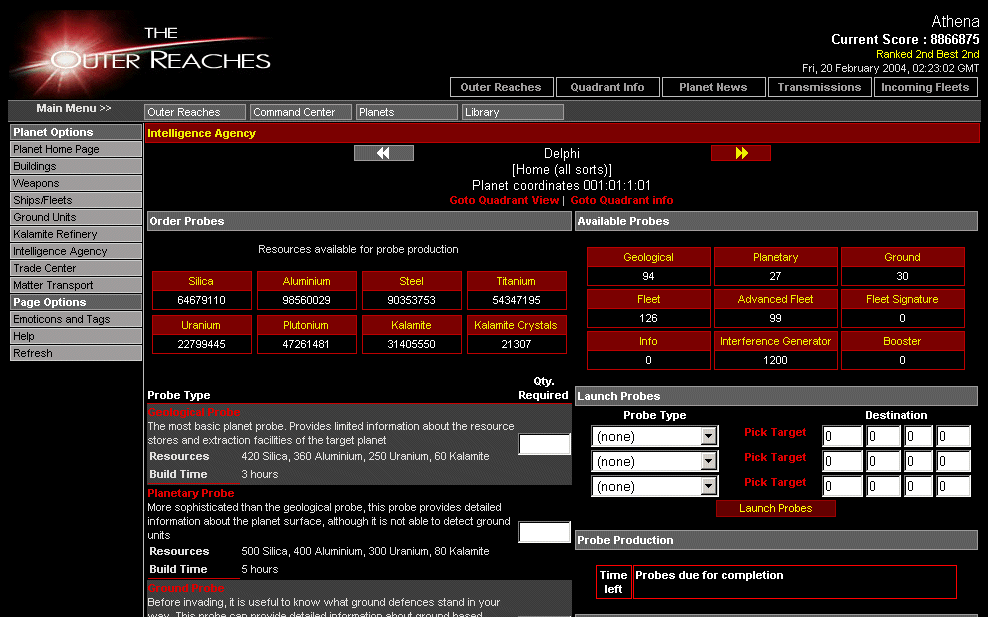Click the Geological Probe quantity field
The image size is (988, 617).
point(544,444)
